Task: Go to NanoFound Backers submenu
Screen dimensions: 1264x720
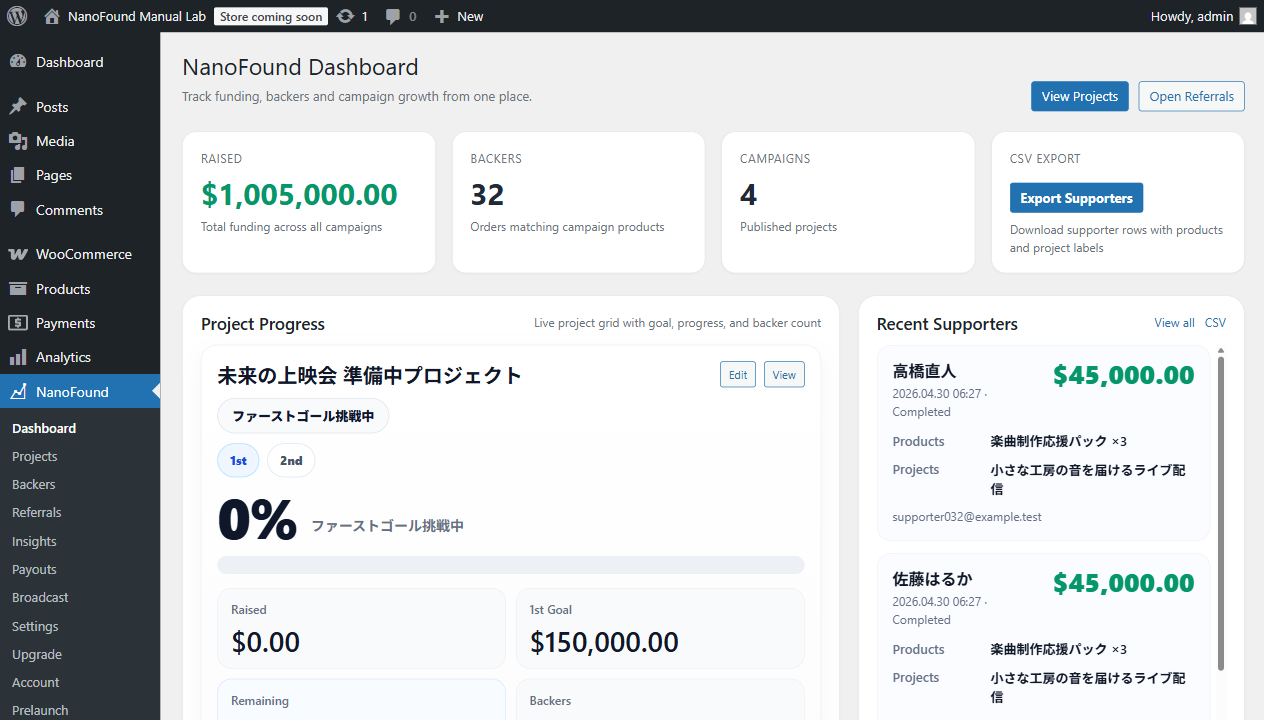Action: click(34, 484)
